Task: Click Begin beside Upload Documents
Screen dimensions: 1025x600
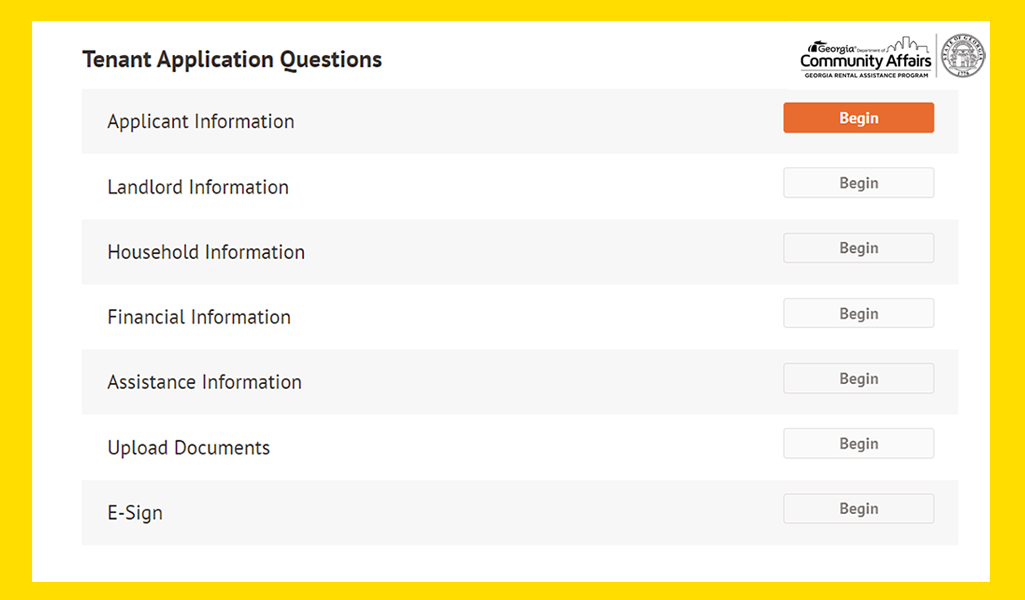Action: (858, 443)
